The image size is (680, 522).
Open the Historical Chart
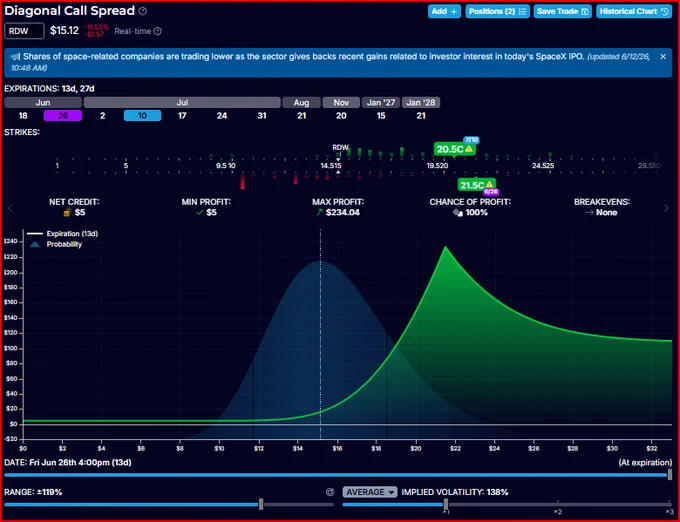(634, 11)
